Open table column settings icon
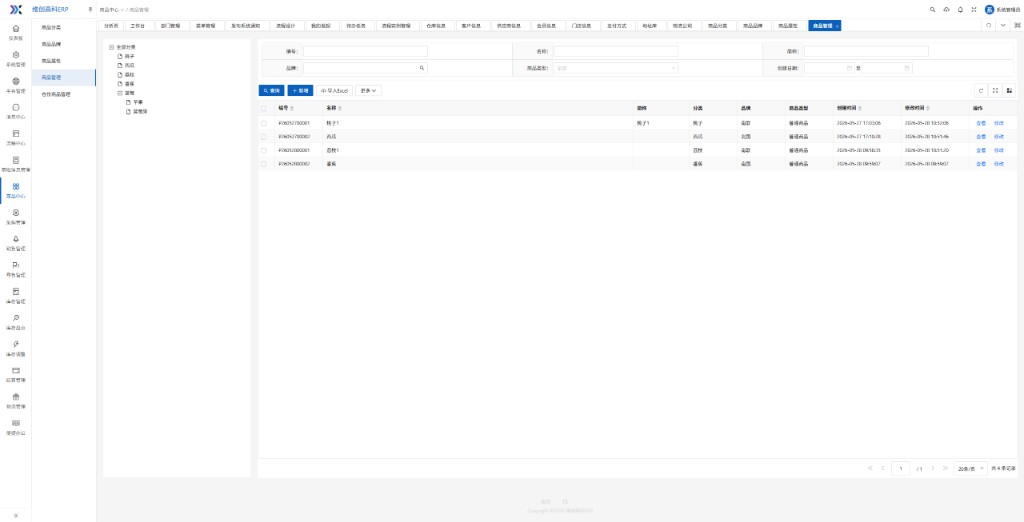The image size is (1024, 522). coord(1009,91)
